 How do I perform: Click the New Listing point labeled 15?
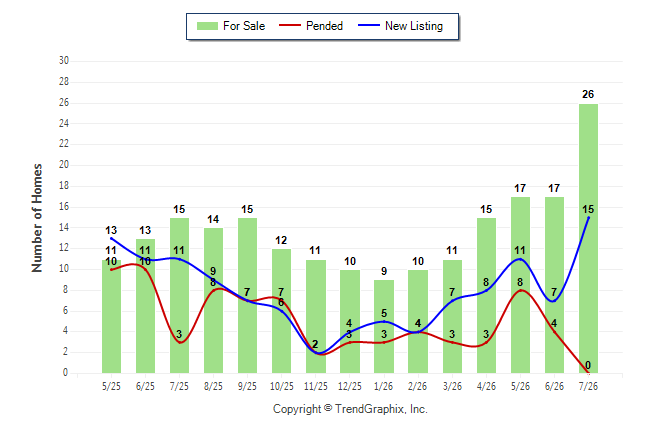coord(588,217)
